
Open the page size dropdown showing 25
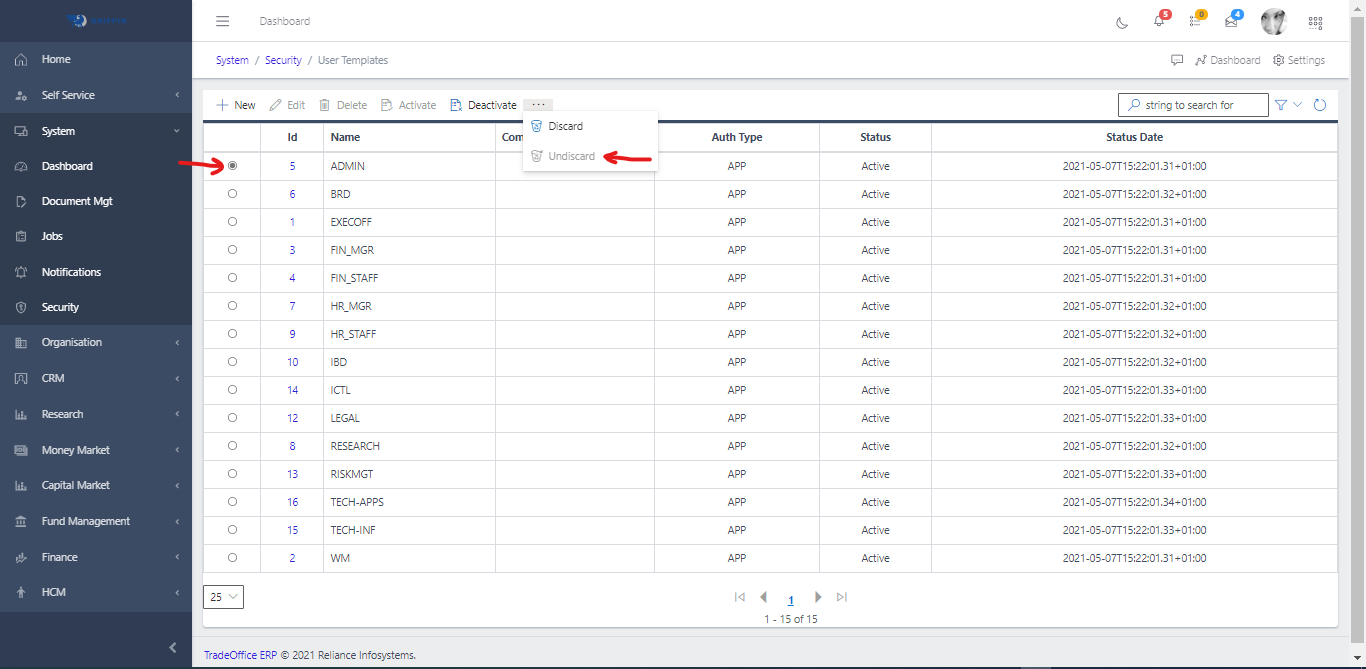click(x=223, y=597)
